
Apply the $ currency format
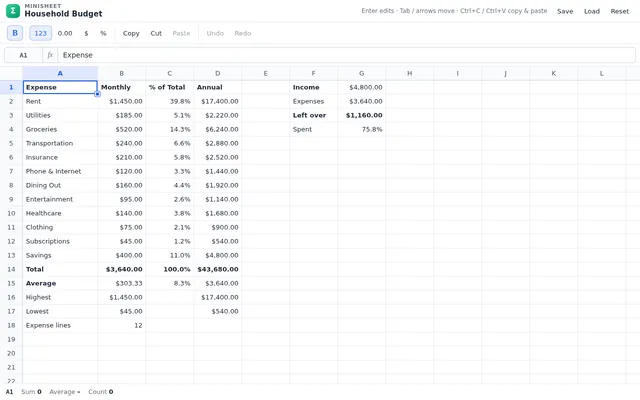click(86, 33)
